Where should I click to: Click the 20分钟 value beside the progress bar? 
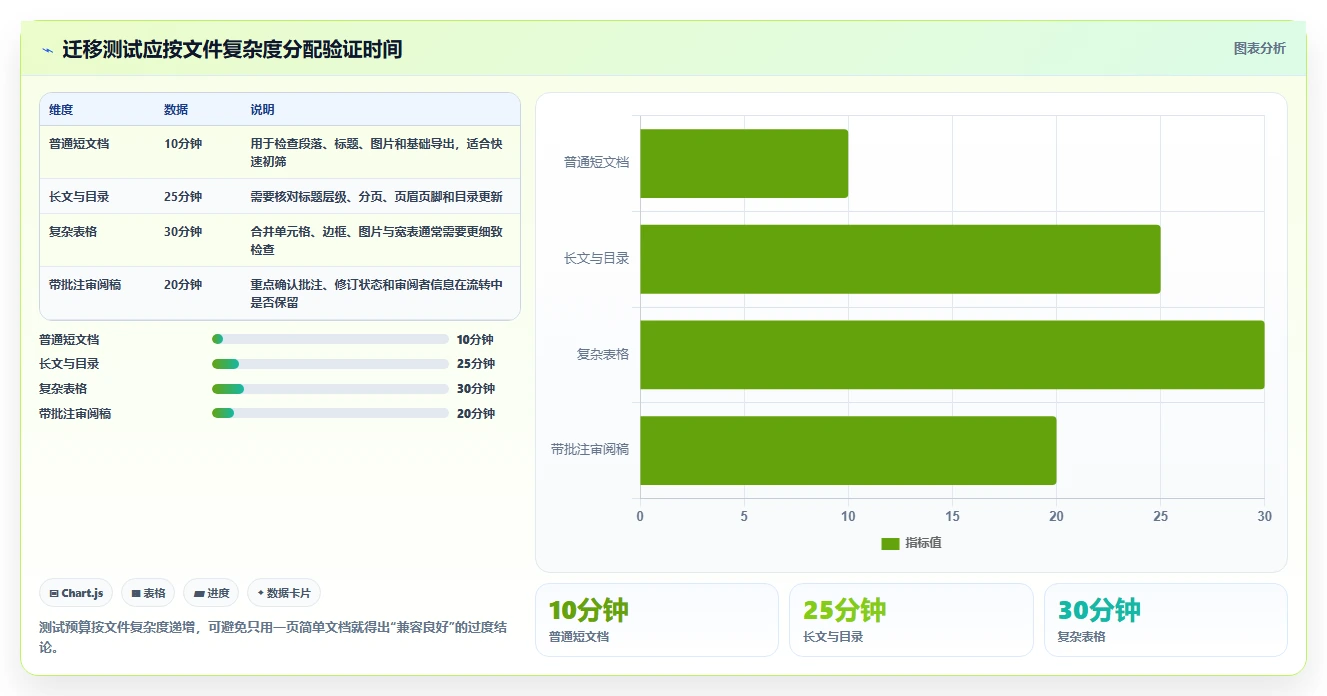click(x=476, y=414)
